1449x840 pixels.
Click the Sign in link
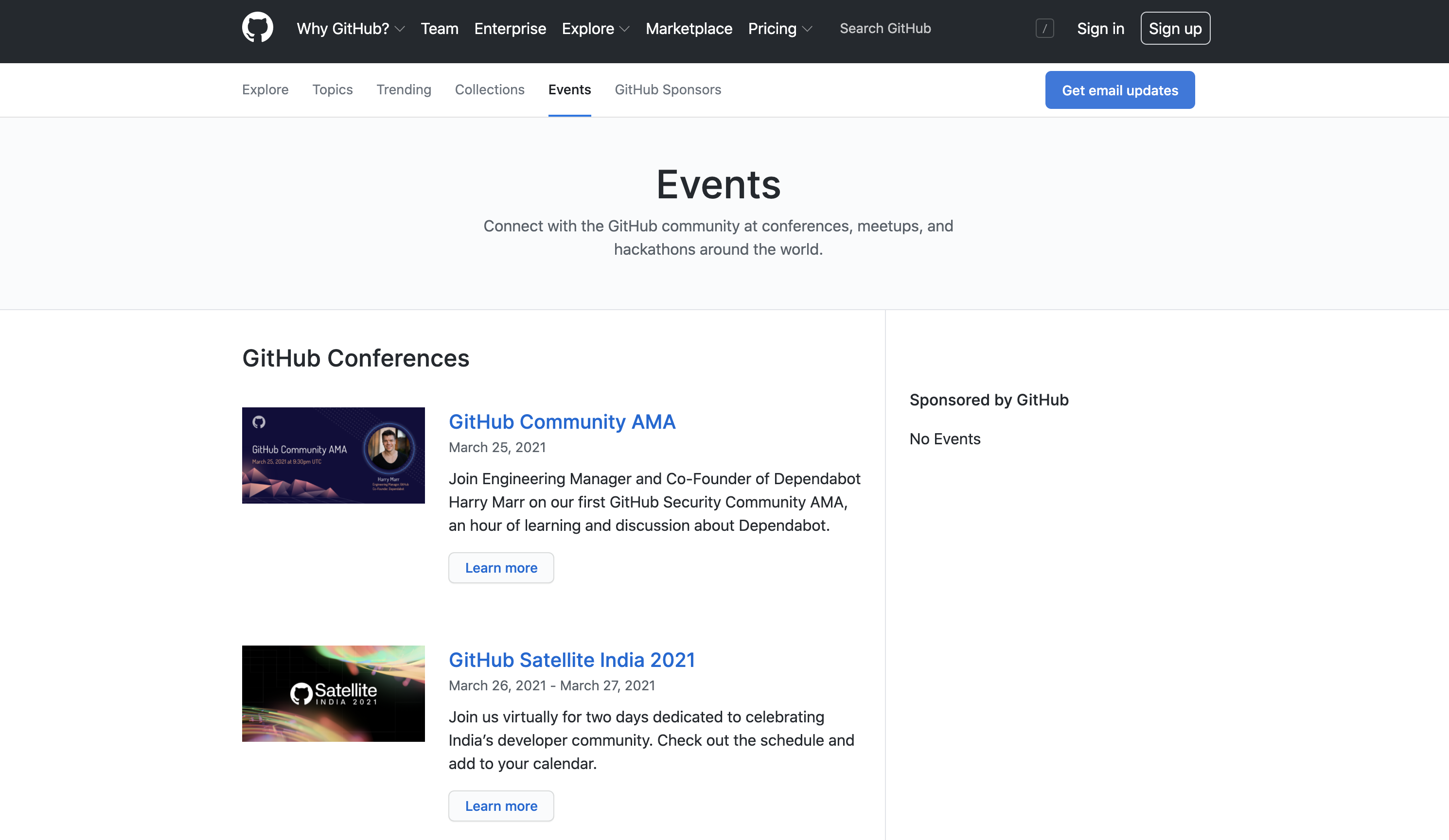(1100, 28)
